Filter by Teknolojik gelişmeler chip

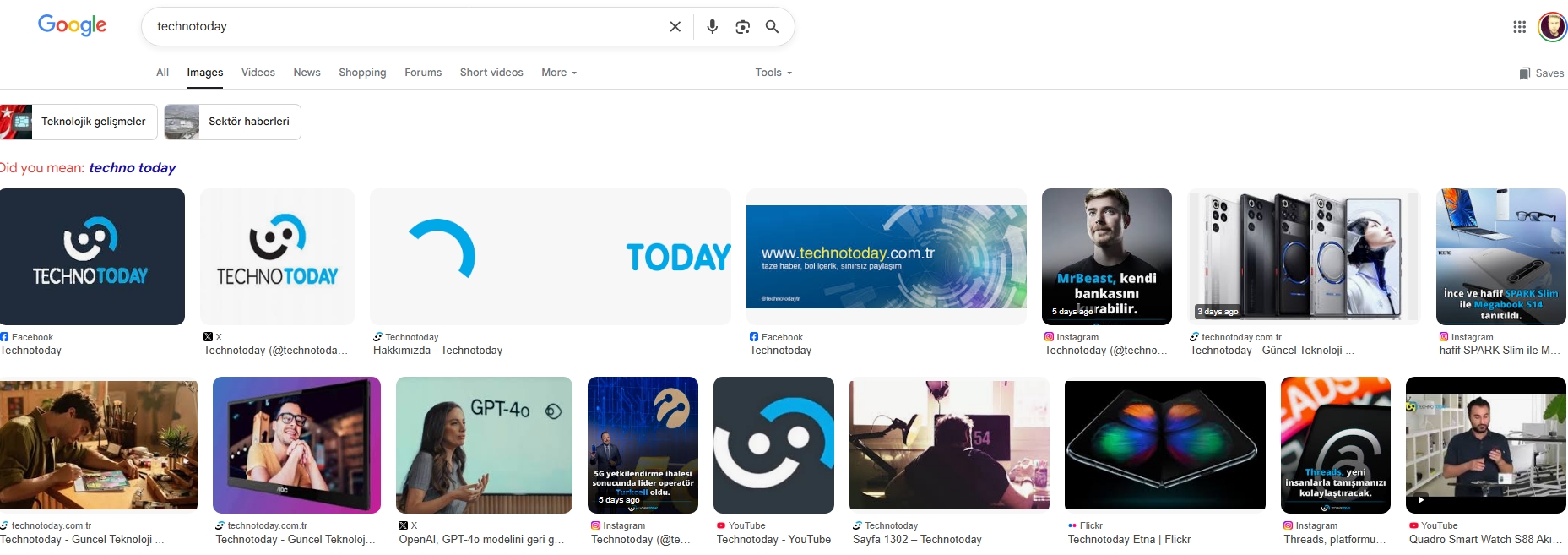pos(79,122)
